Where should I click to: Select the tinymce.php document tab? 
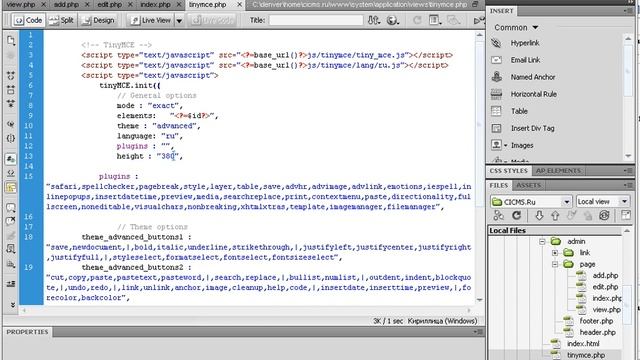point(208,4)
